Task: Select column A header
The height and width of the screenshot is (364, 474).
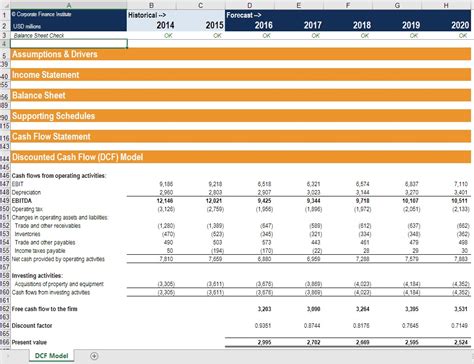Action: (69, 5)
